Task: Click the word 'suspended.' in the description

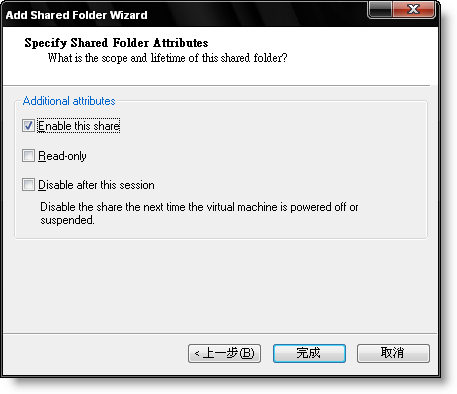Action: pyautogui.click(x=67, y=220)
